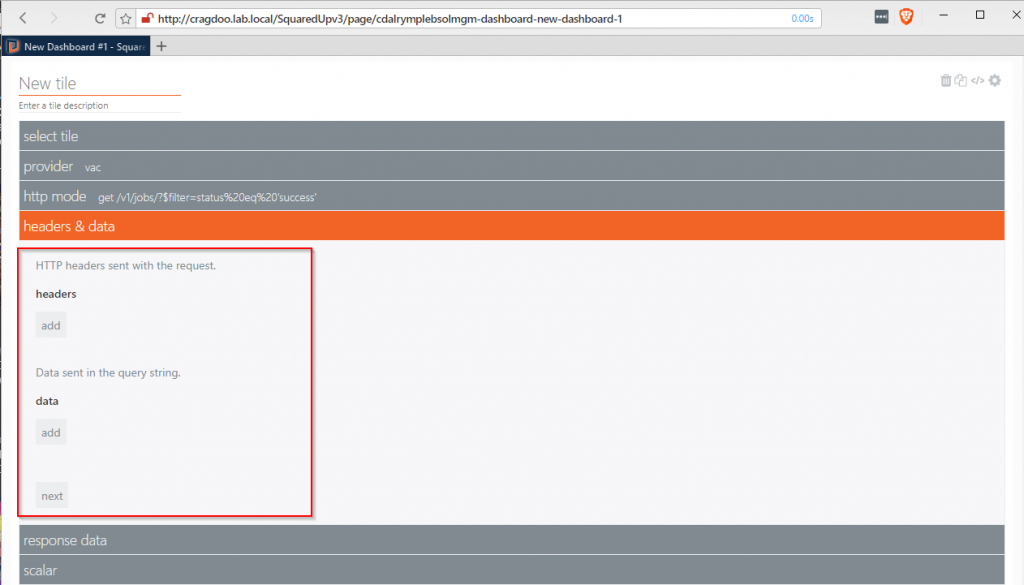The image size is (1024, 585).
Task: Bookmark the page with the star icon
Action: 127,18
